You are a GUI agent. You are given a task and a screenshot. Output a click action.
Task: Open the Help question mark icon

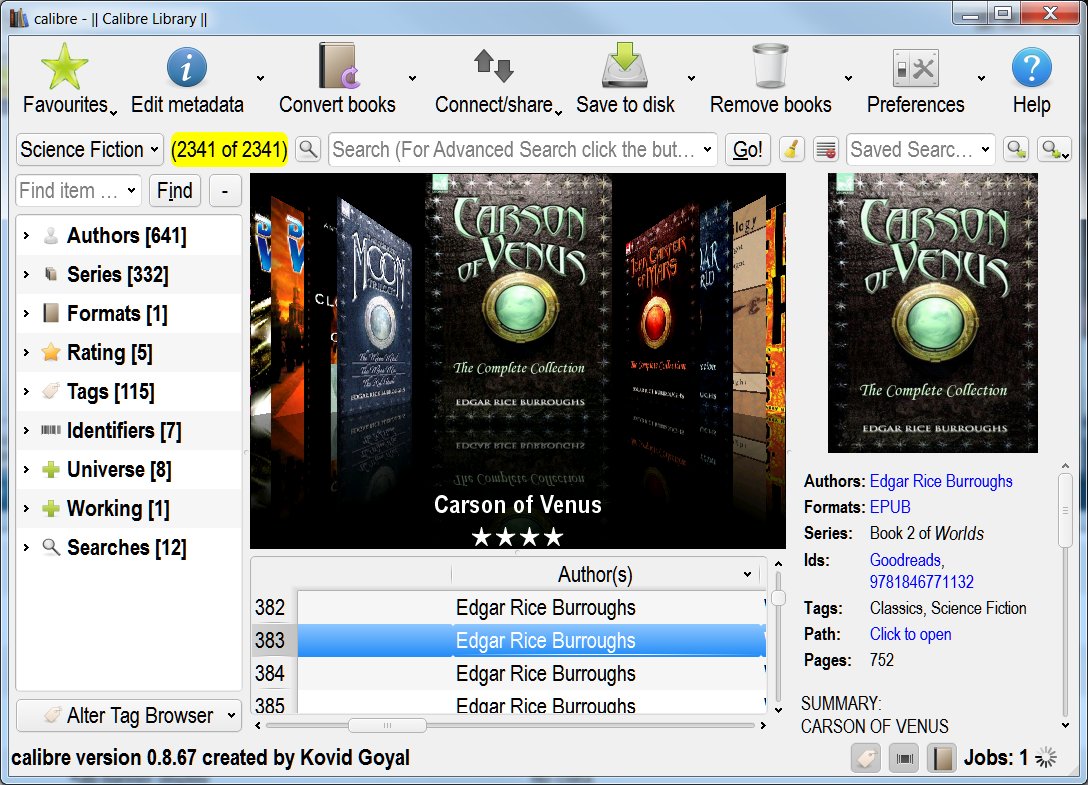click(1031, 67)
